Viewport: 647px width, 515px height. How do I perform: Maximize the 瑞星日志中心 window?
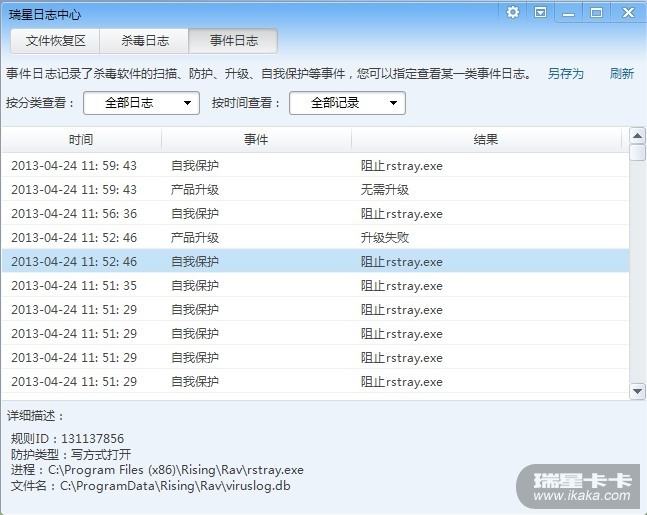(596, 13)
